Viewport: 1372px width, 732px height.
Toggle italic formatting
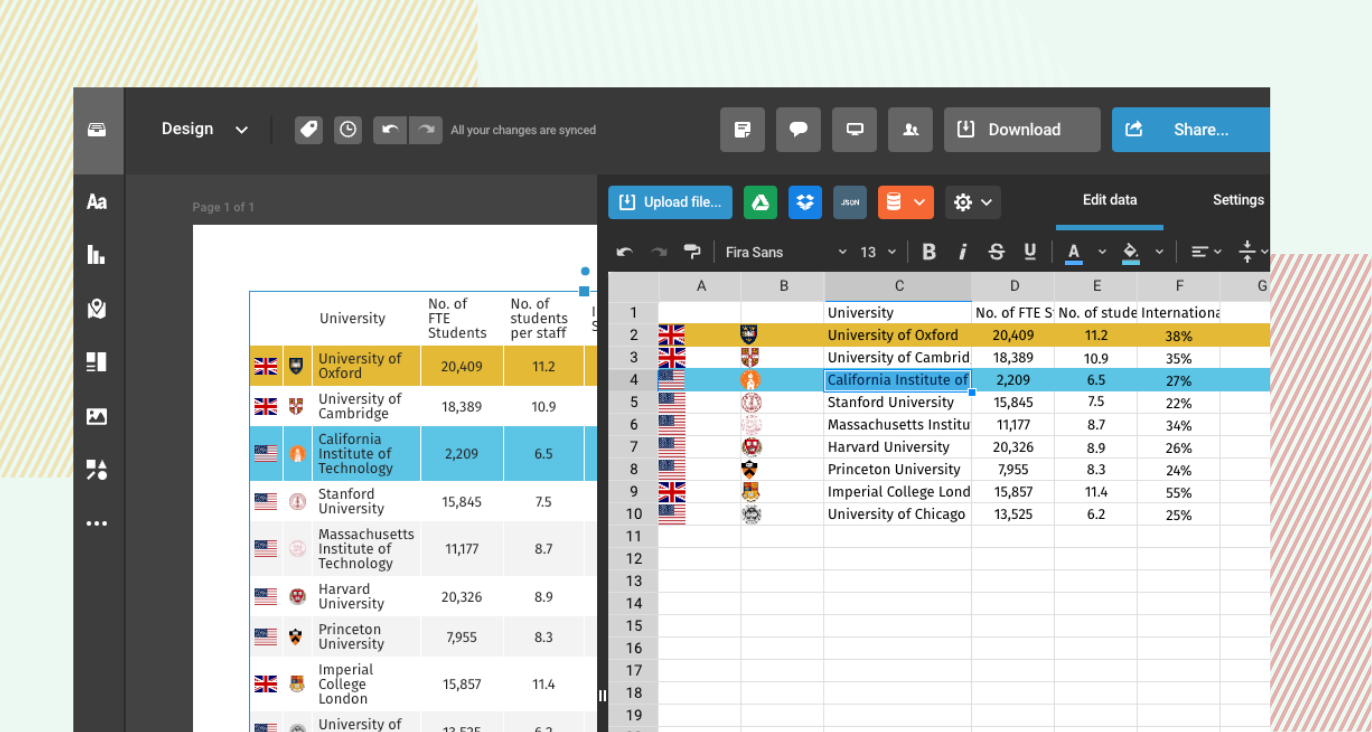coord(962,251)
